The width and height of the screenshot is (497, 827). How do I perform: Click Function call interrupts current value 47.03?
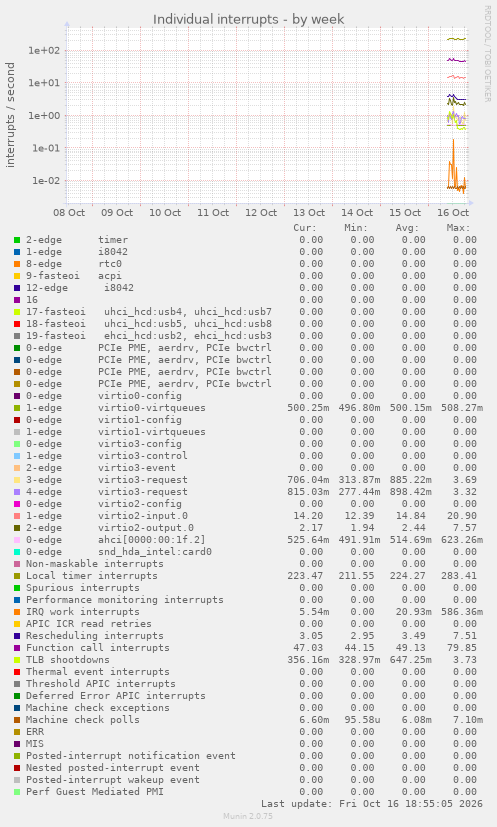(x=308, y=648)
